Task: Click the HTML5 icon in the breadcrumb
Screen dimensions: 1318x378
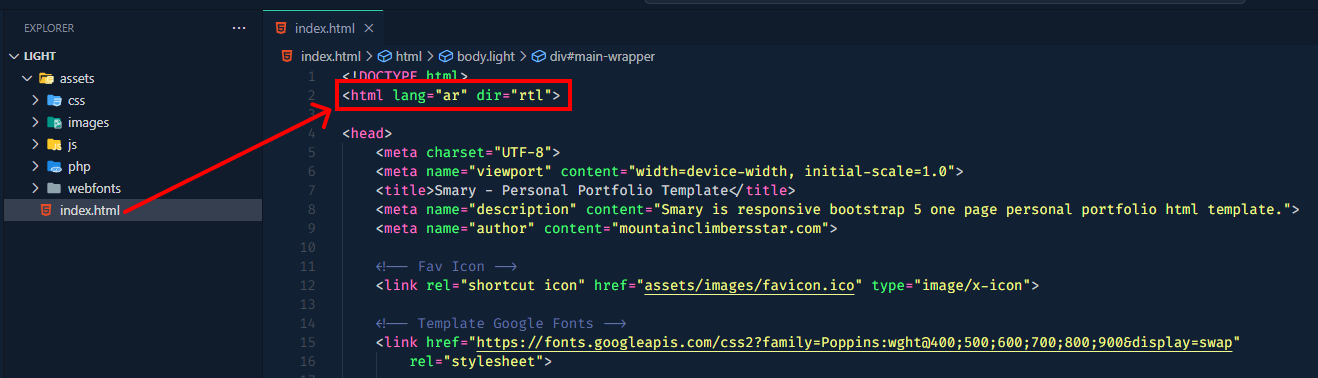Action: 288,57
